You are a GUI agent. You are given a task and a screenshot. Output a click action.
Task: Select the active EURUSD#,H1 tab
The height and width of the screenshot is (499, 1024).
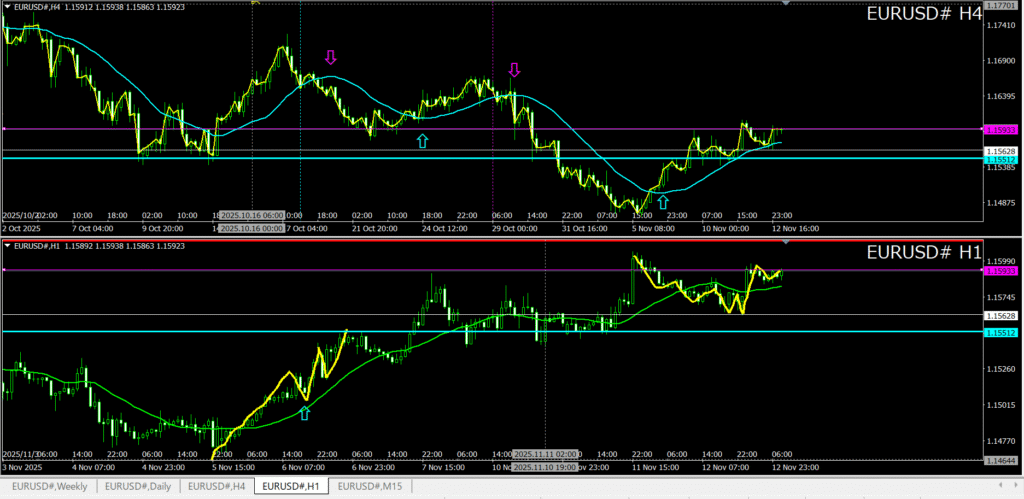click(291, 486)
